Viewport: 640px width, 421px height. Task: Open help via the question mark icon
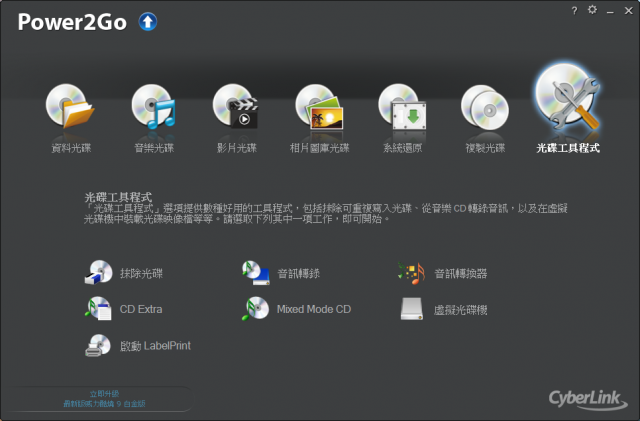pos(574,11)
